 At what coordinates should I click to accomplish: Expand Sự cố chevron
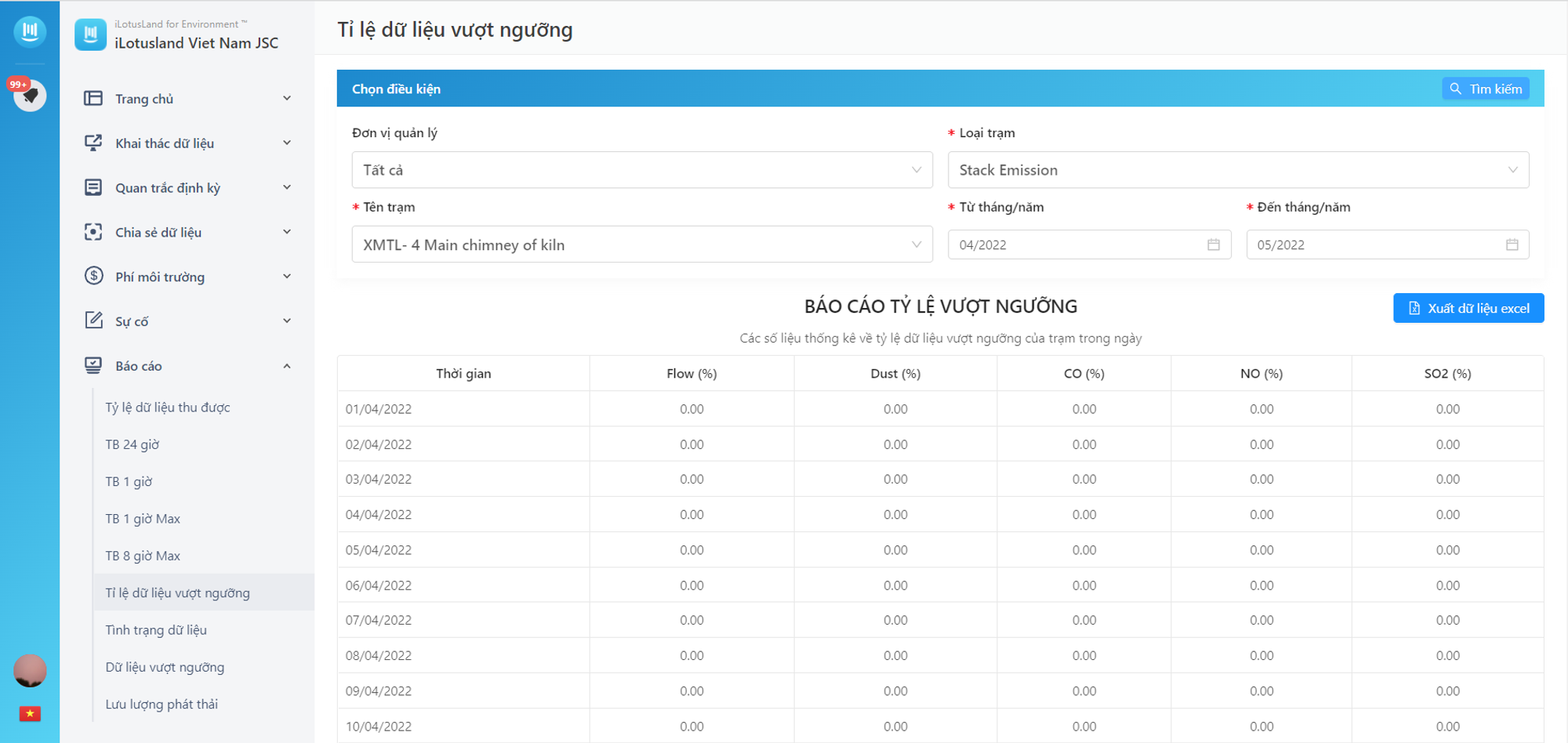coord(287,321)
